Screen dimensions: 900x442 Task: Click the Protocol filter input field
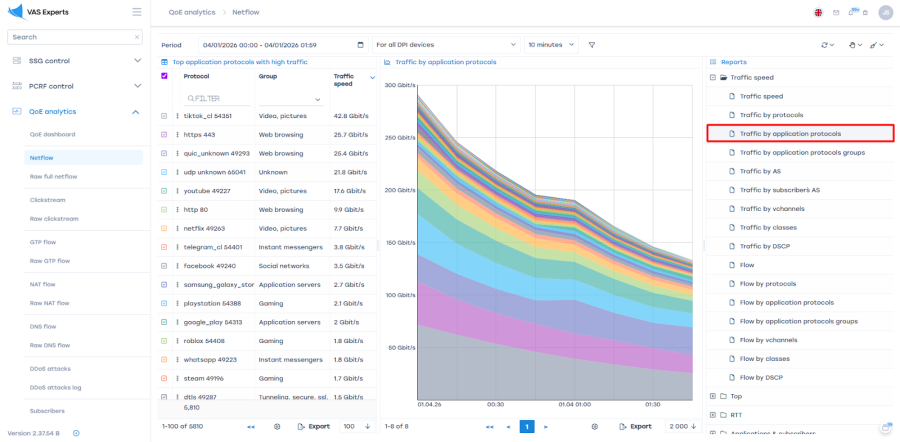218,99
